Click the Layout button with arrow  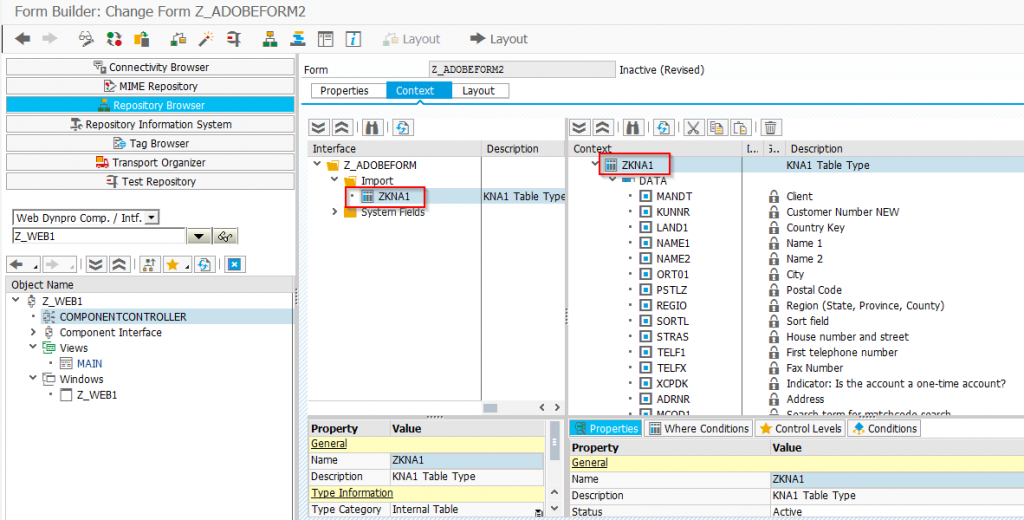tap(498, 39)
